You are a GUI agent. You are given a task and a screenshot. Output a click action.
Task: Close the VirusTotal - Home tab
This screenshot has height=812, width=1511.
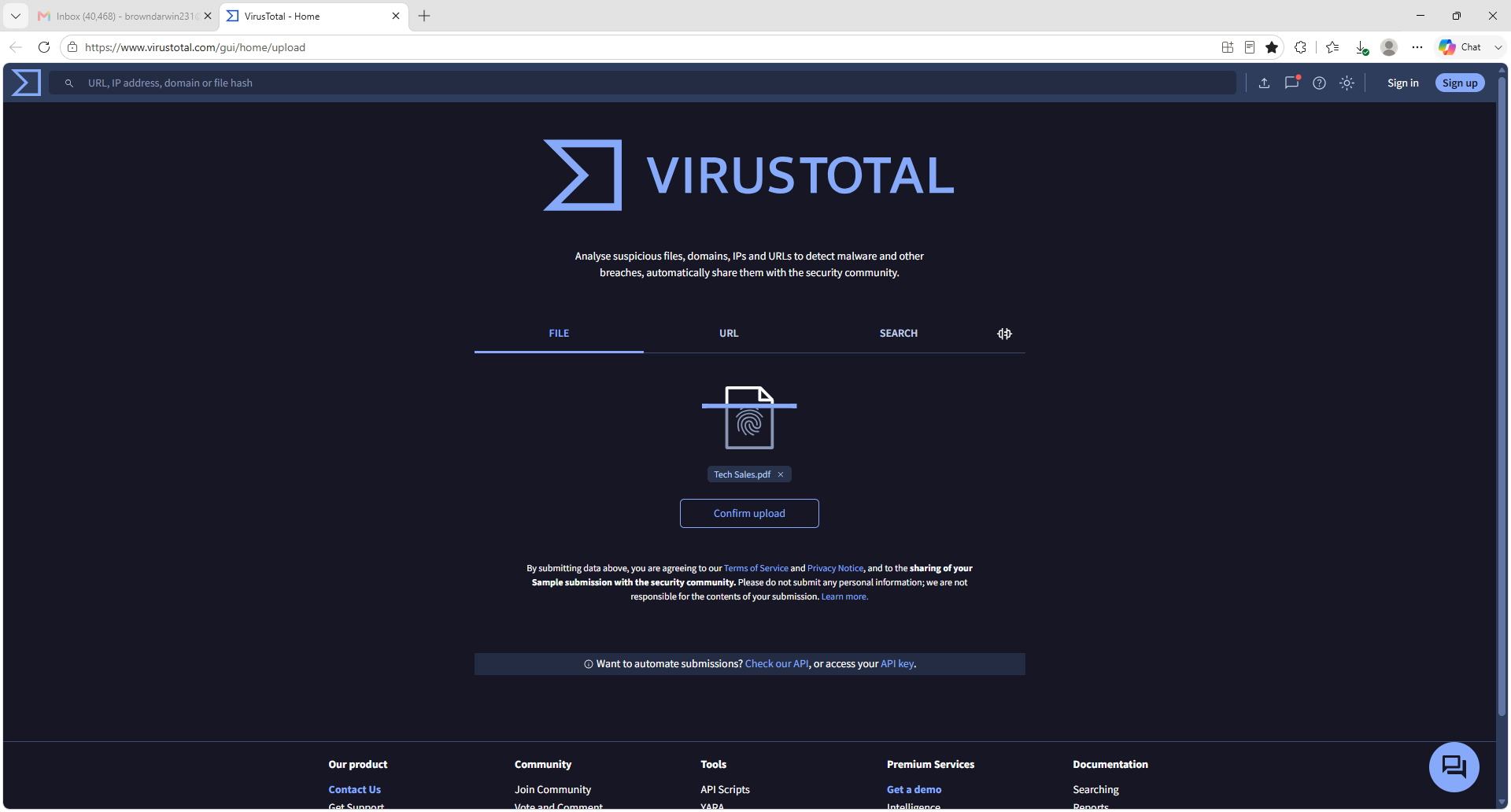click(396, 16)
